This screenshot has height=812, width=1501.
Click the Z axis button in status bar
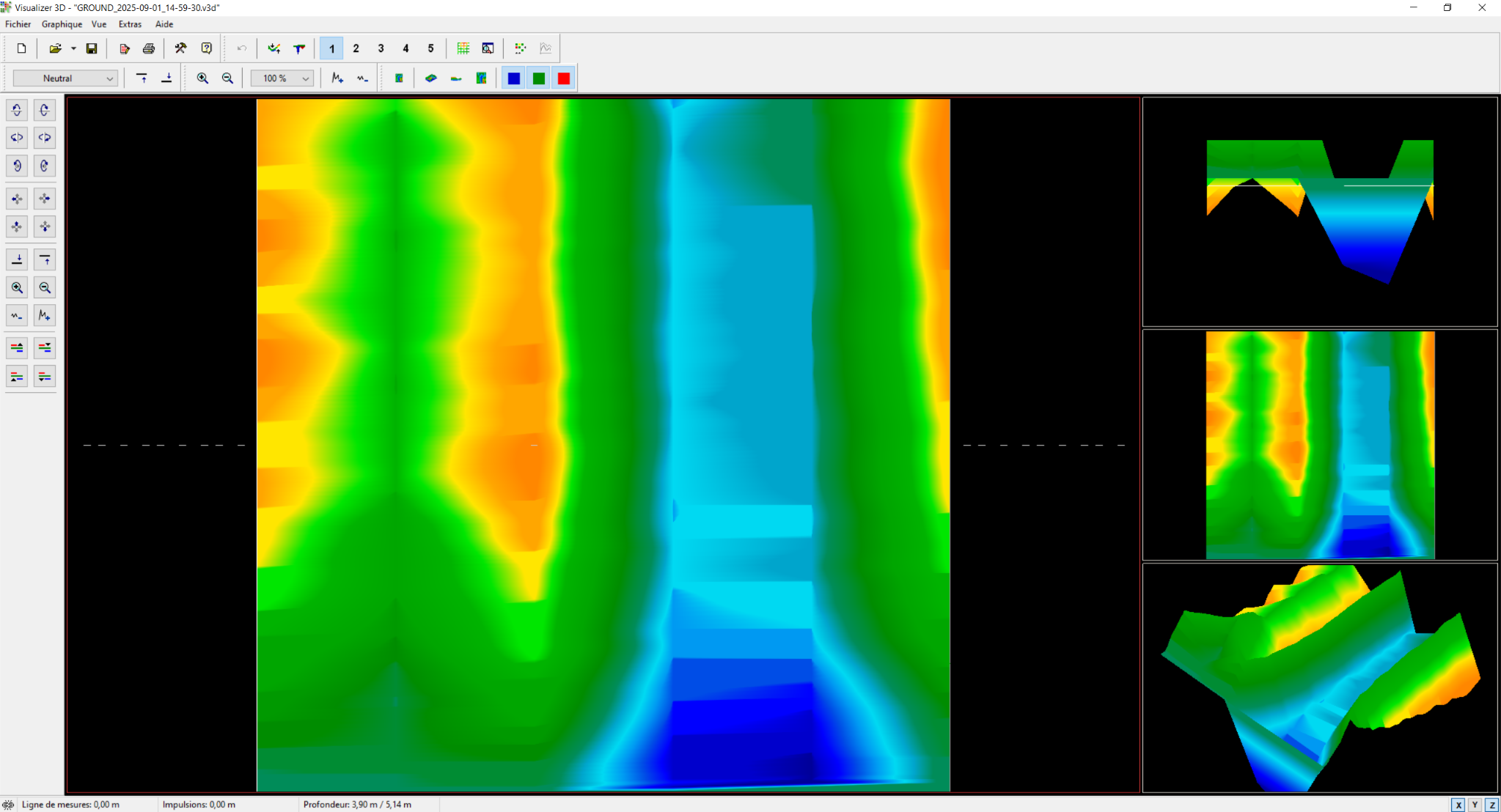point(1491,805)
